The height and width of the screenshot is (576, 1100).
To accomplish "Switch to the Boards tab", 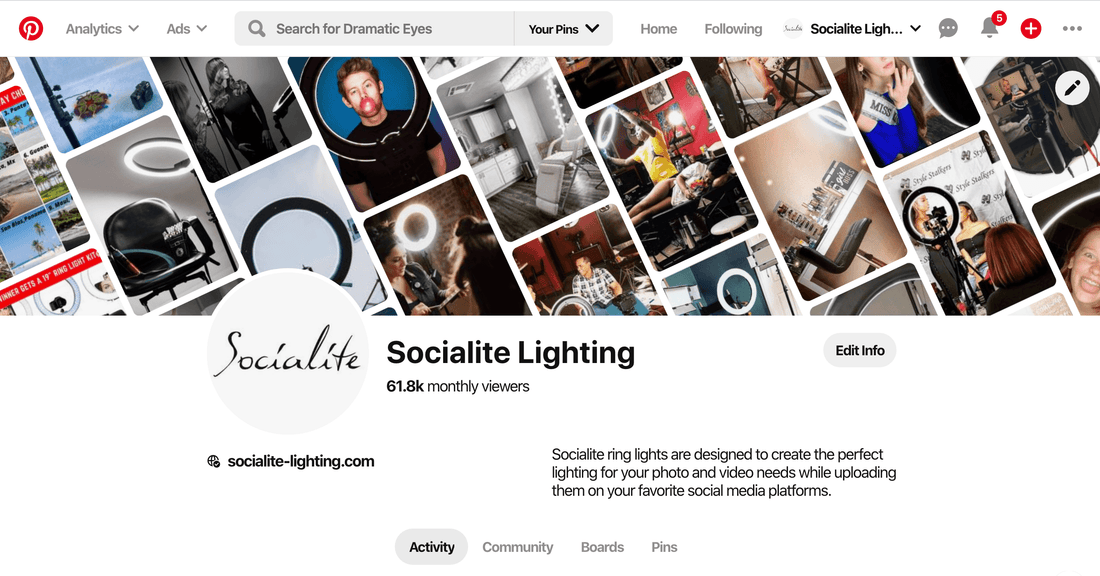I will [x=602, y=547].
